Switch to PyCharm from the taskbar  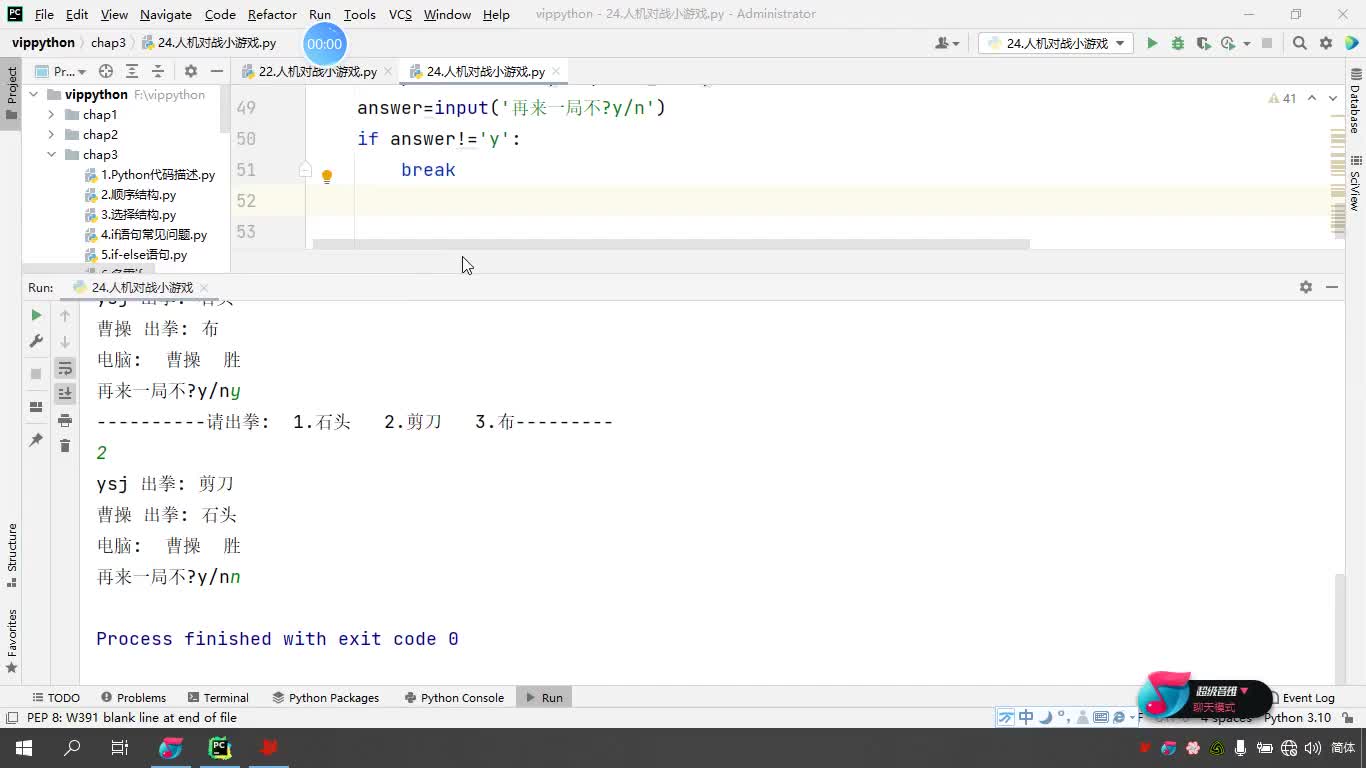[219, 747]
